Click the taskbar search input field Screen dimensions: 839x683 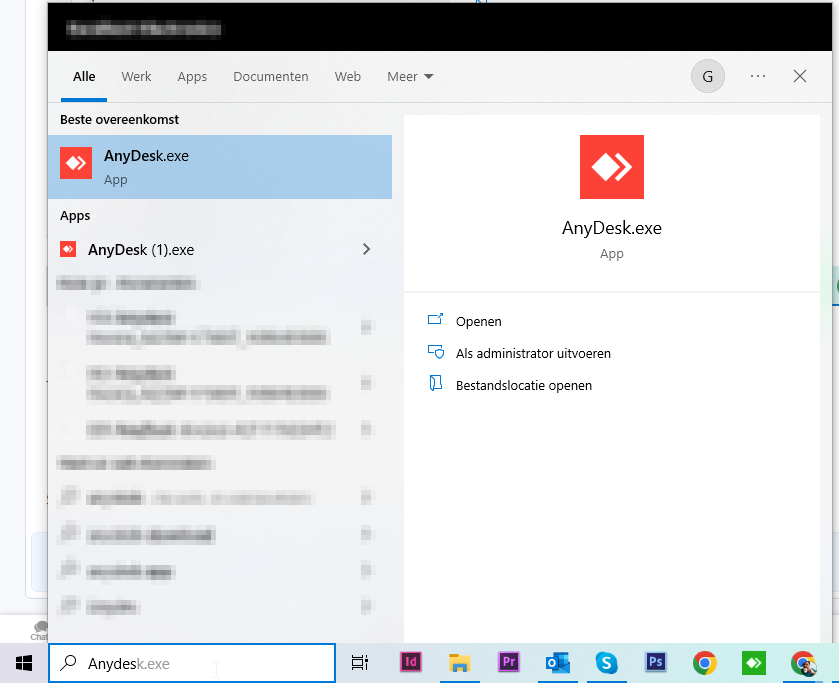[192, 664]
